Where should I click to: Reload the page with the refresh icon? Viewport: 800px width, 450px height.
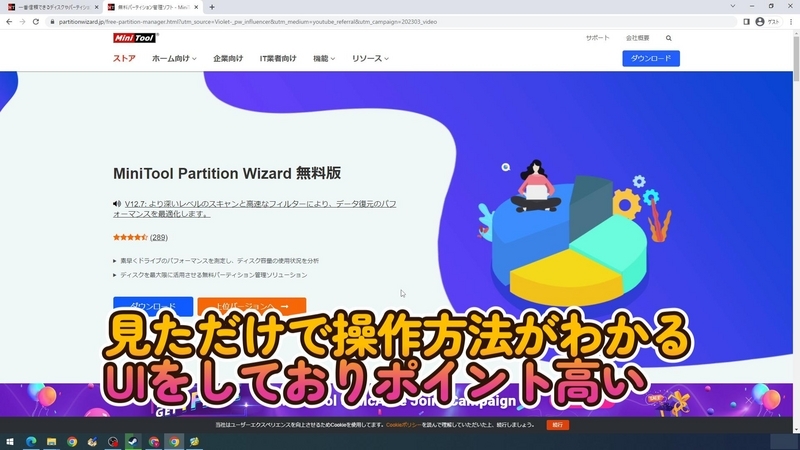click(36, 22)
